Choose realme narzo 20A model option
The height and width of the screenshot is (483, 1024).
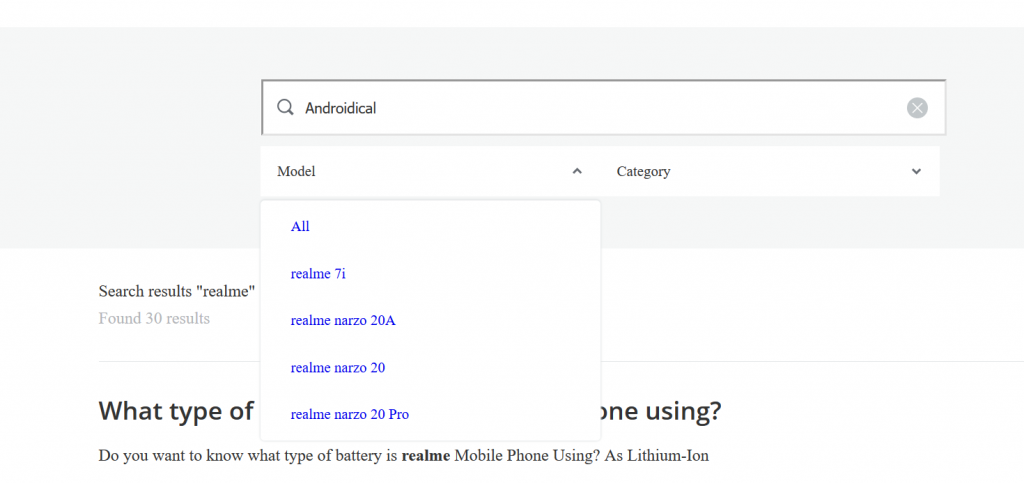(344, 321)
